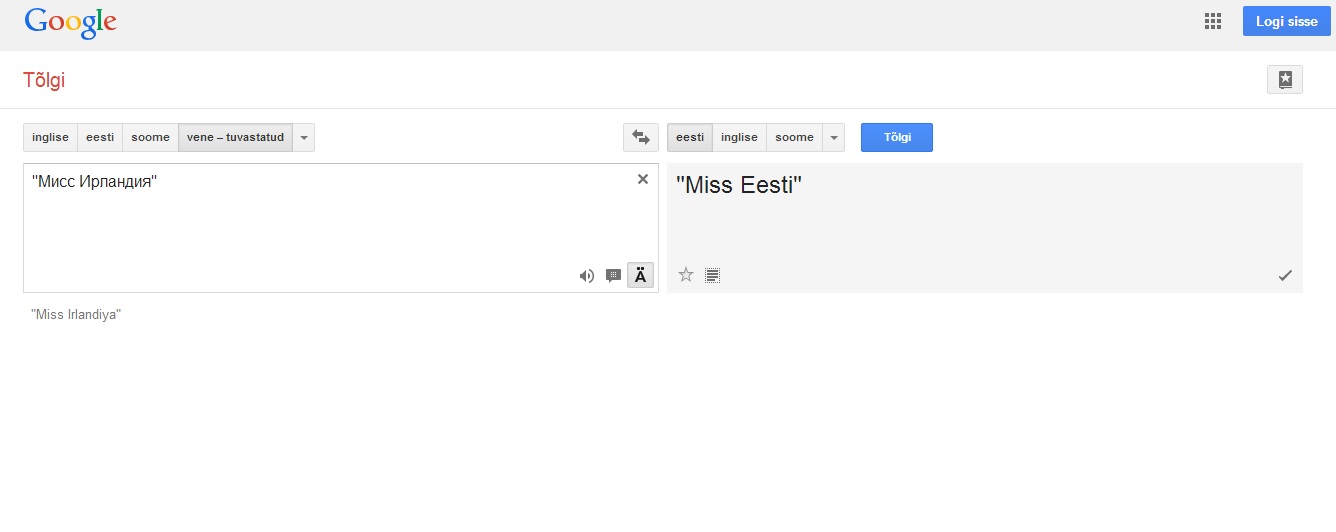Click the select-all text icon under translation
The image size is (1336, 532).
click(x=712, y=275)
